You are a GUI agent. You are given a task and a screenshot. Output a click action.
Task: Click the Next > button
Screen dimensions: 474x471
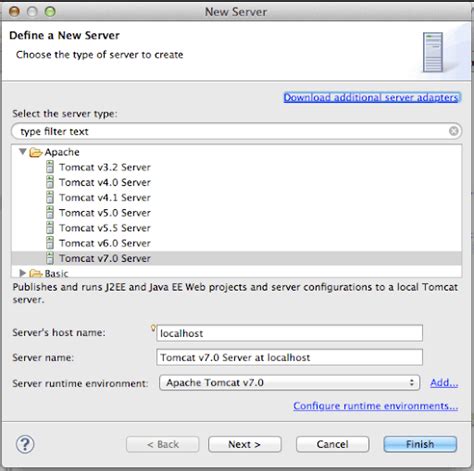245,444
